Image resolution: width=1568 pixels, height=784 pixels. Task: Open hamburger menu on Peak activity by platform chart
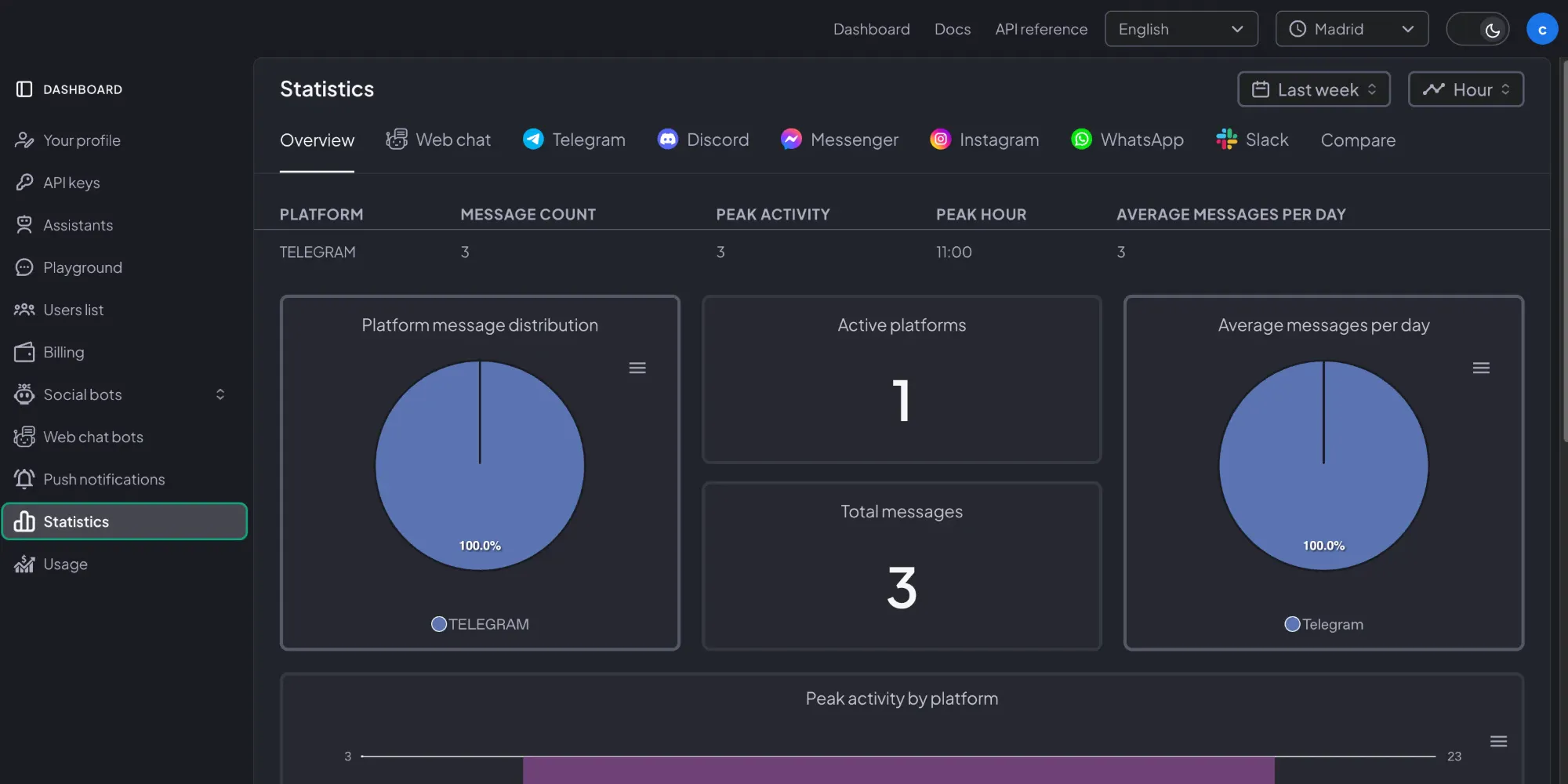pos(1498,741)
